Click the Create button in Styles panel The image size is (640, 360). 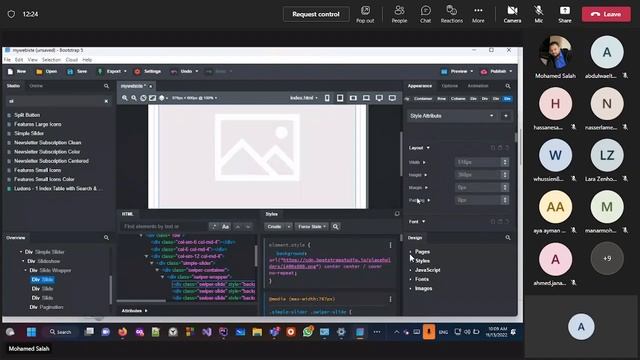[274, 227]
